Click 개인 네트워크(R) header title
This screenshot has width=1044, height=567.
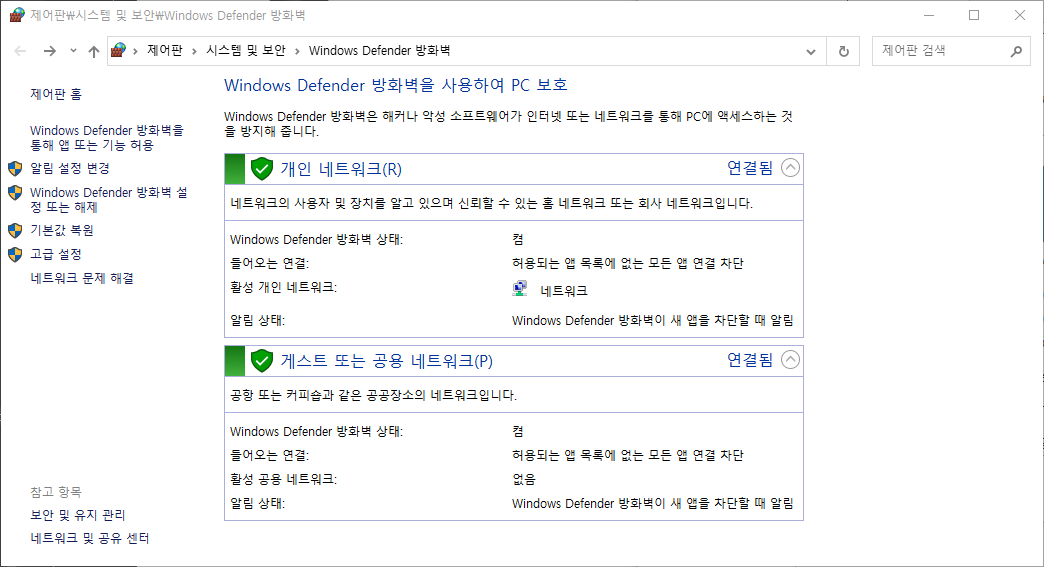(341, 169)
